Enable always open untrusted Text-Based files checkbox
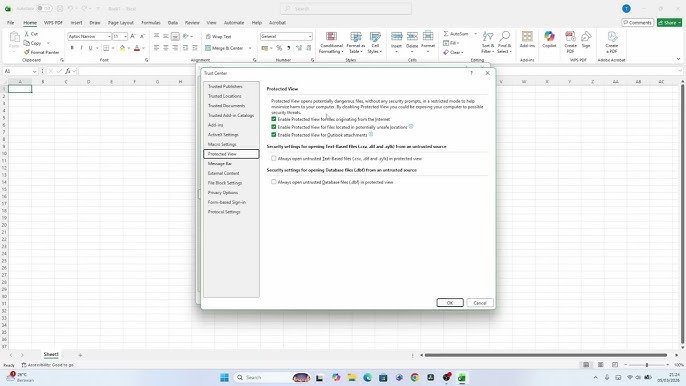Screen dimensions: 686x386 (274, 158)
